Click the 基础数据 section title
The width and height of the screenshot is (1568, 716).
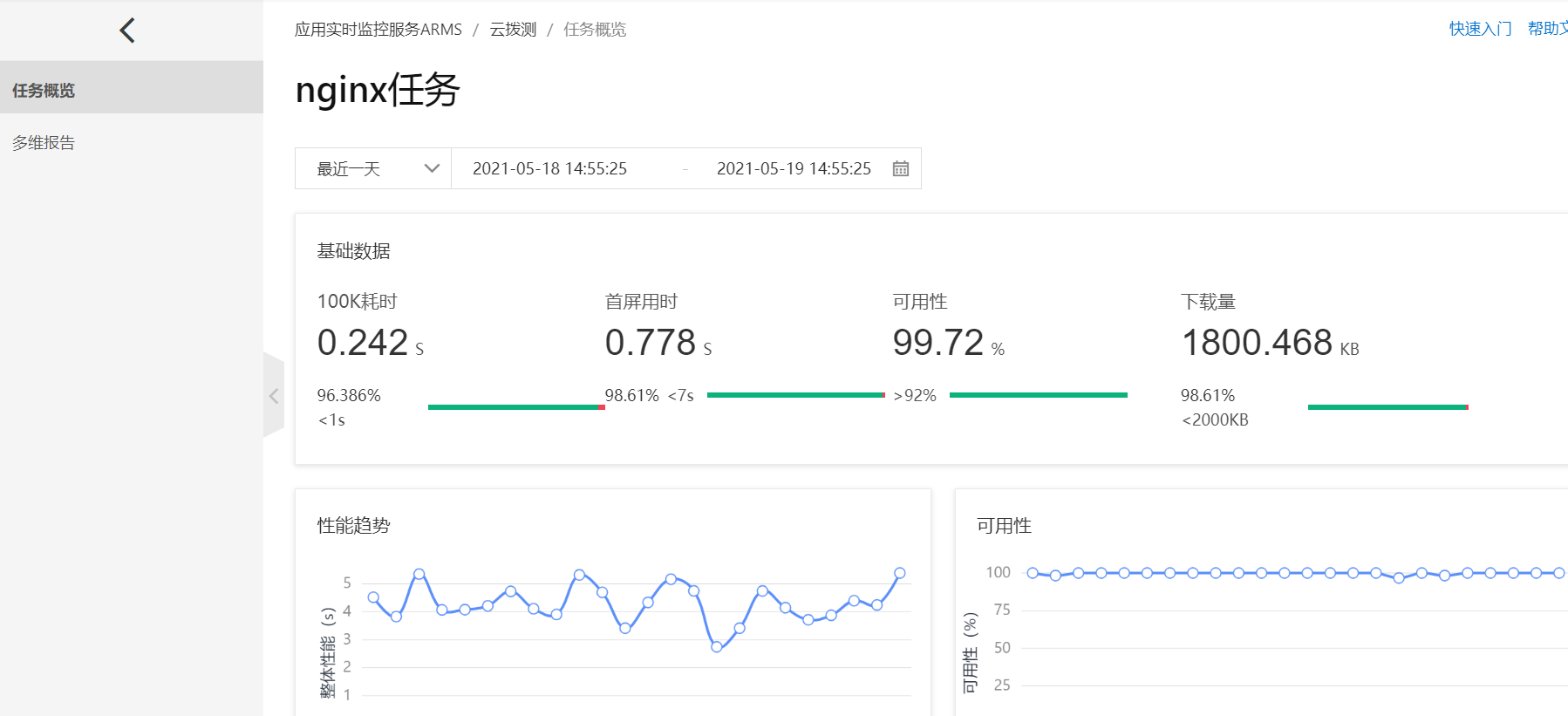353,251
